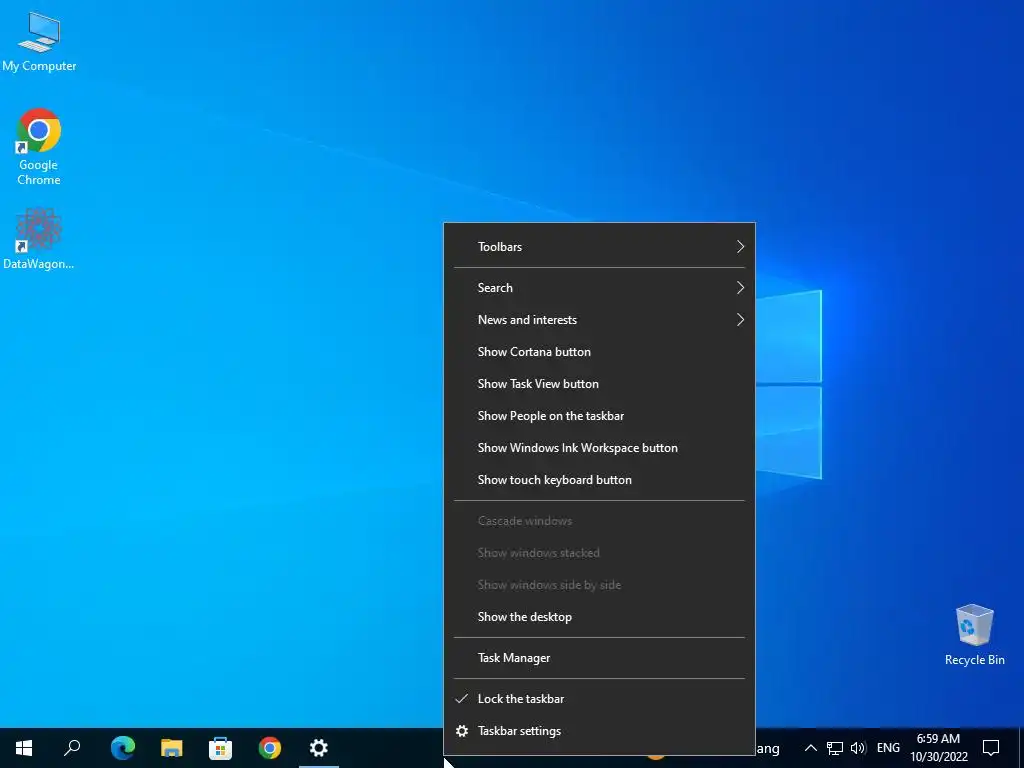Open volume speaker tray icon
The height and width of the screenshot is (768, 1024).
[858, 748]
